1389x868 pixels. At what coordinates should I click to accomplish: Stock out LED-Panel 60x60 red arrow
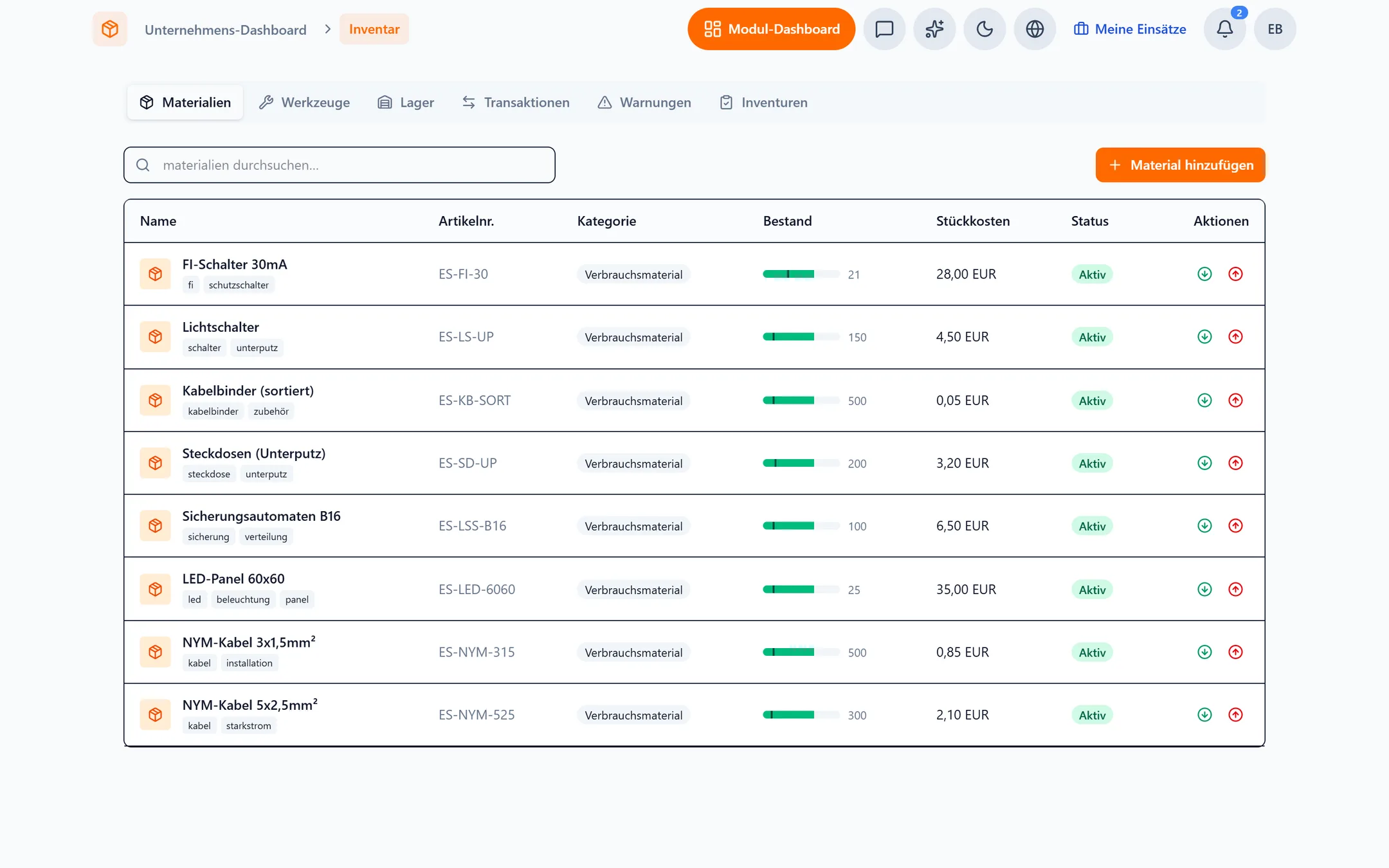click(x=1235, y=590)
